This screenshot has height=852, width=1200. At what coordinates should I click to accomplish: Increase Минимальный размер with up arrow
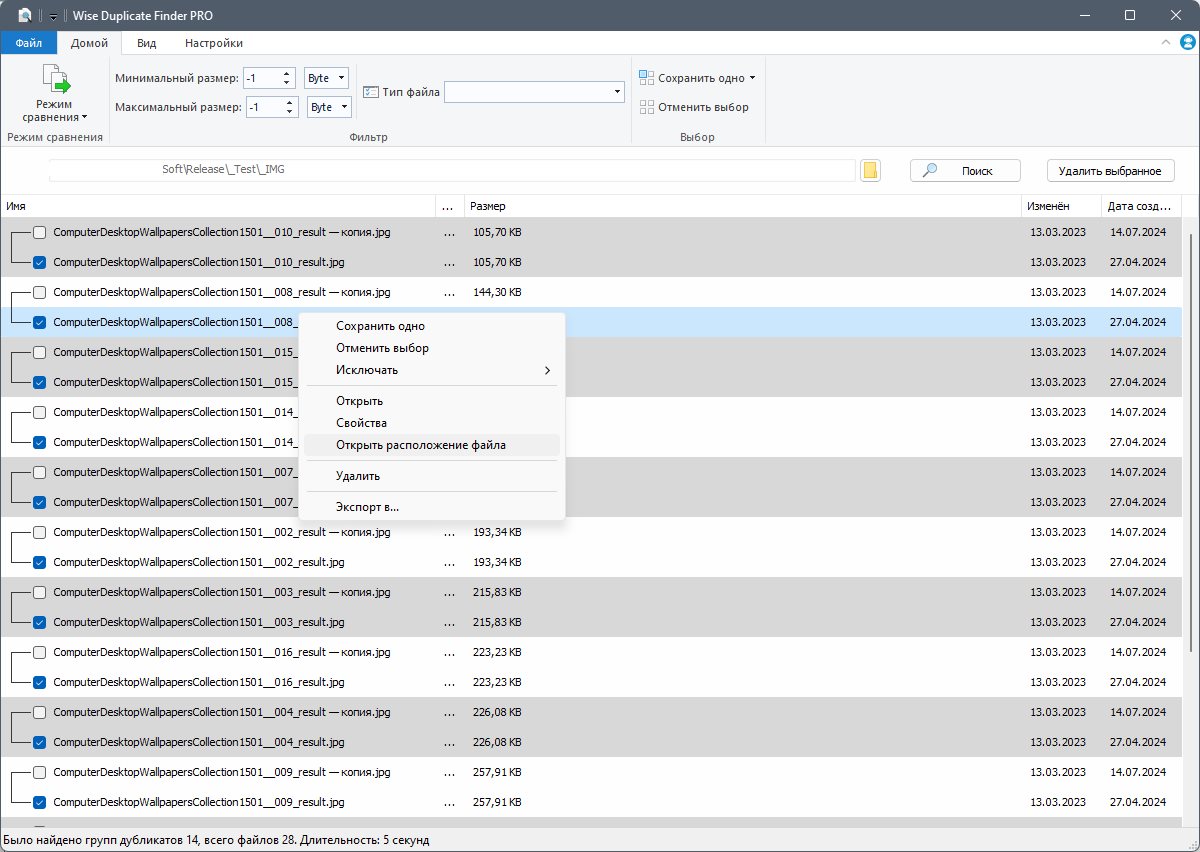[x=287, y=73]
